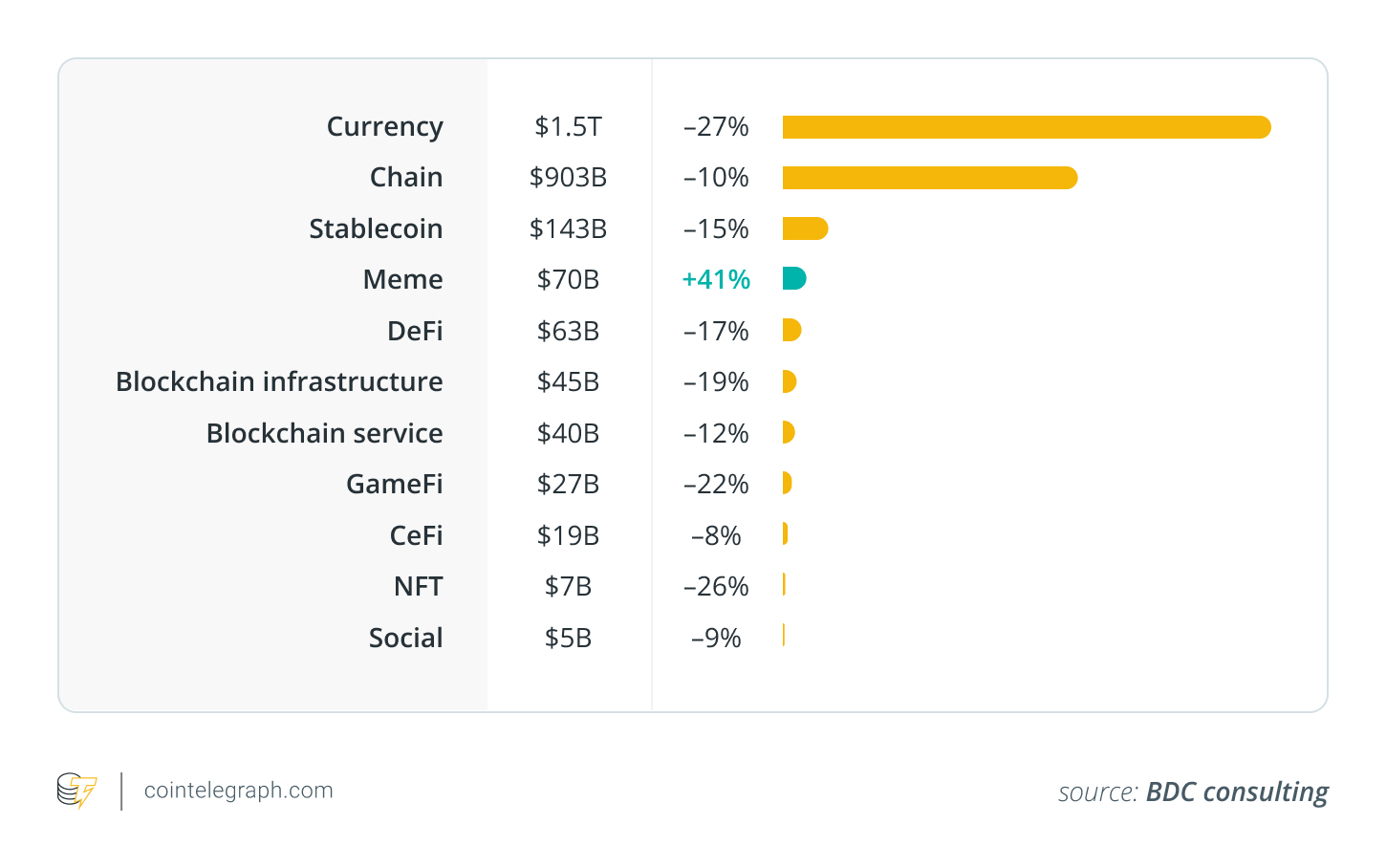Select the Currency category label
The image size is (1386, 868).
tap(384, 127)
